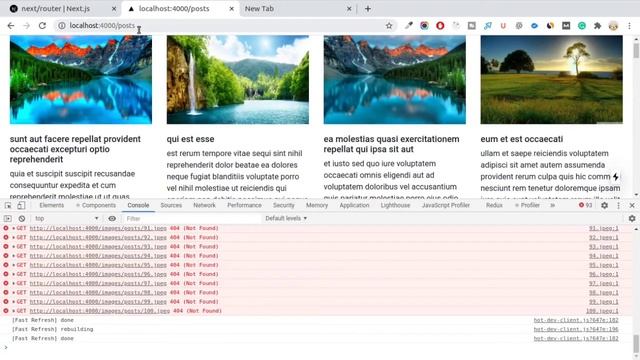Viewport: 640px width, 360px height.
Task: Go back using the browser back arrow
Action: [11, 26]
